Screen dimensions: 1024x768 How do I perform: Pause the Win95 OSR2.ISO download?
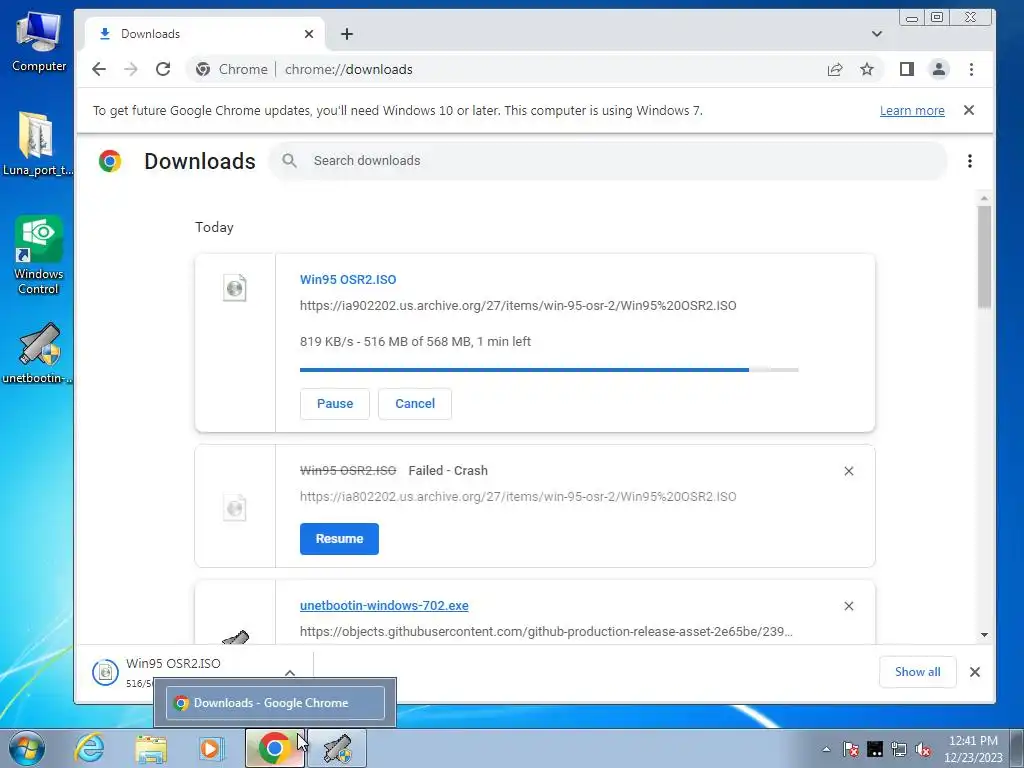coord(334,404)
